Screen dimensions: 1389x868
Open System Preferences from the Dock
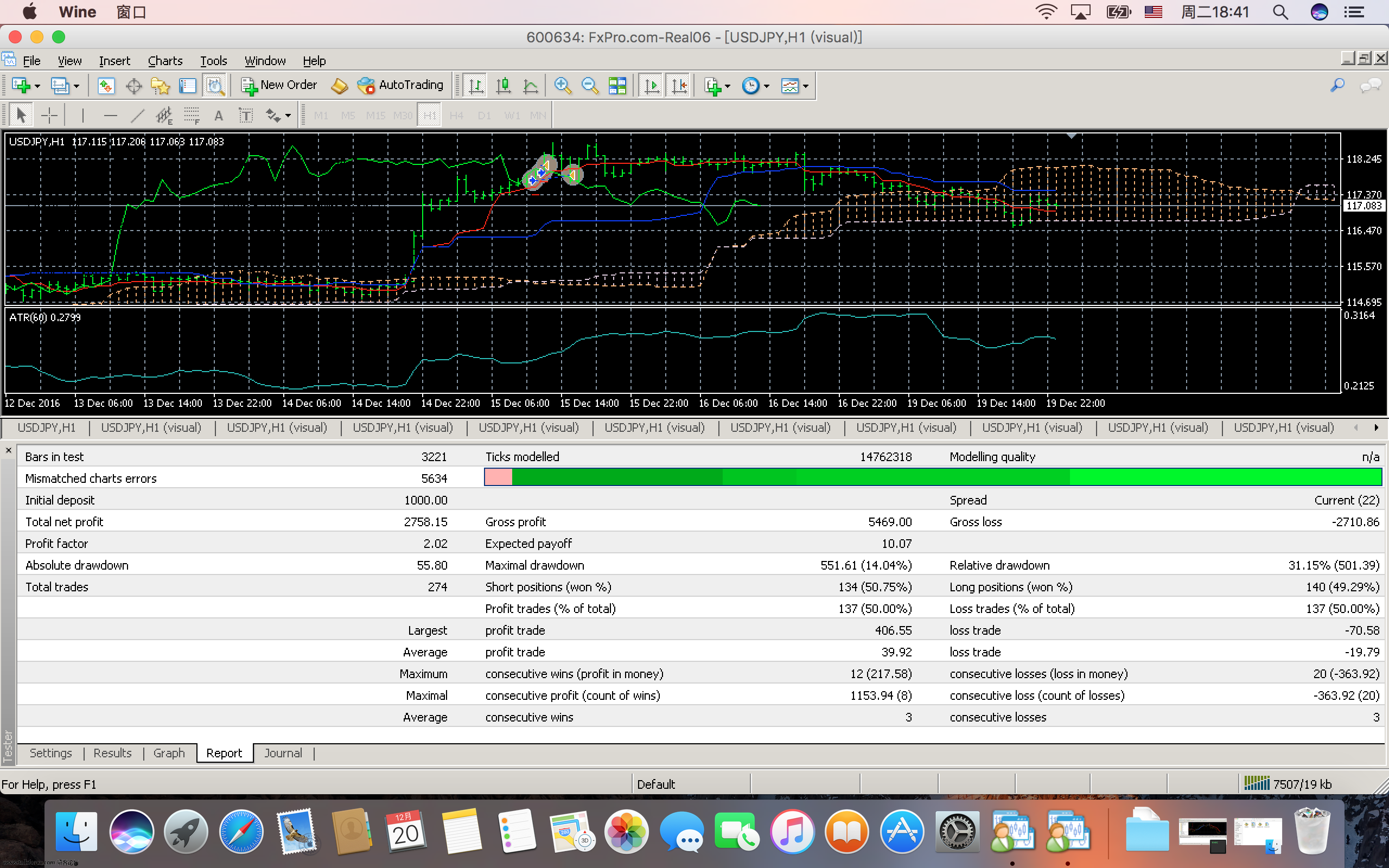click(x=956, y=832)
